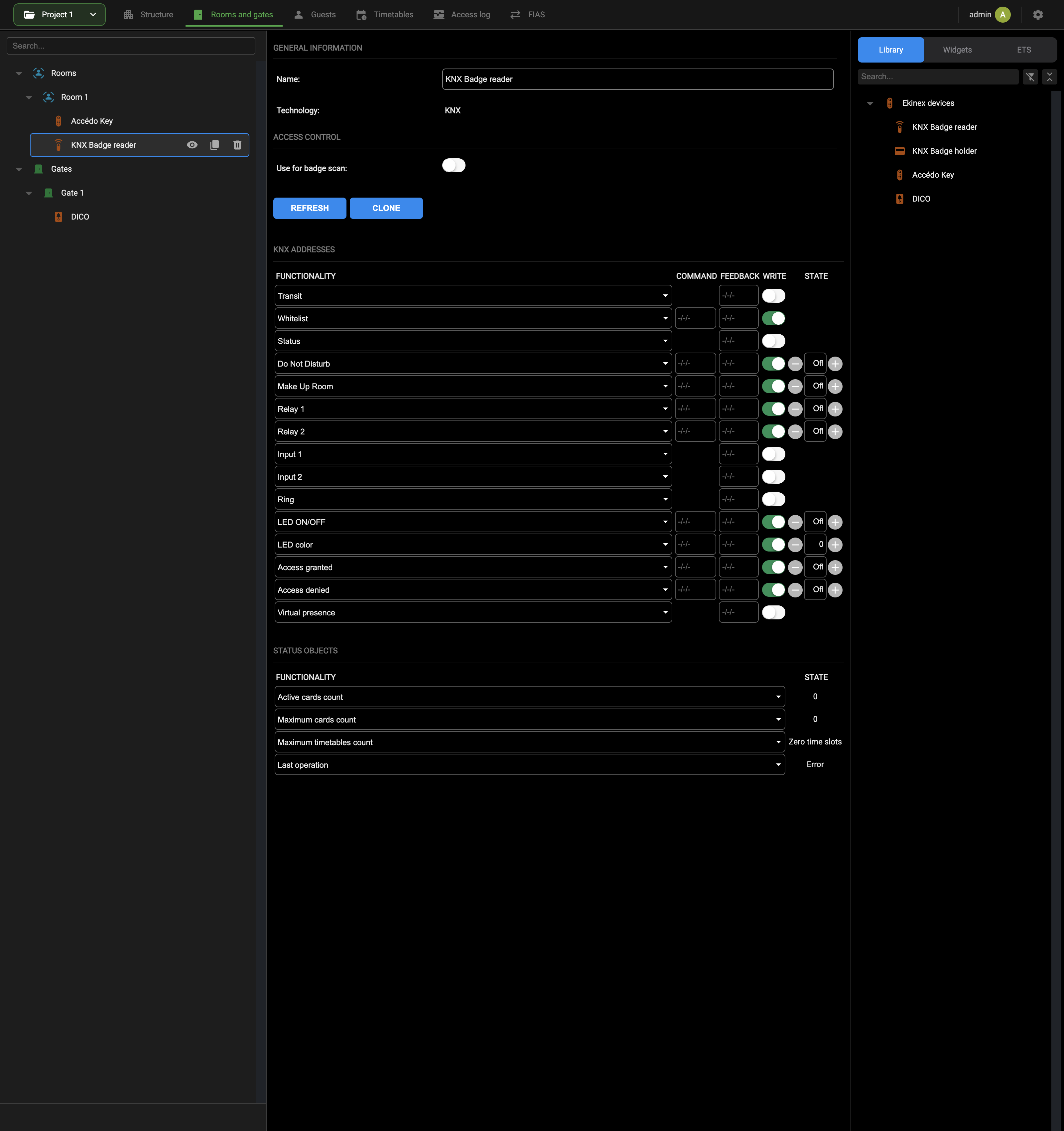
Task: Disable Write switch for Whitelist
Action: click(x=773, y=319)
